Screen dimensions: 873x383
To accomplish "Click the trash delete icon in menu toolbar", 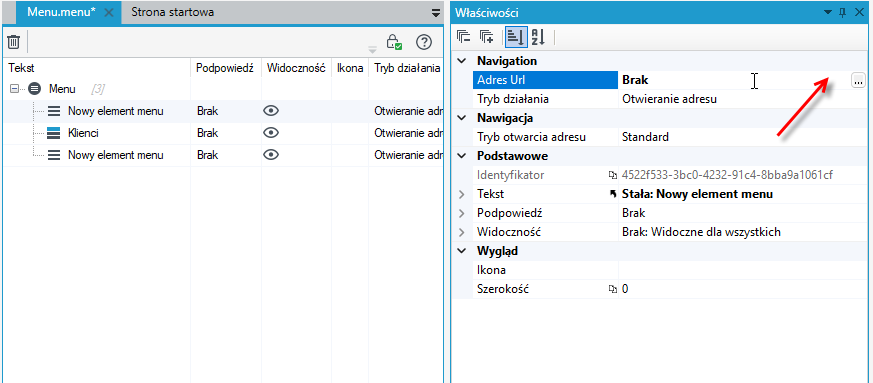I will pyautogui.click(x=13, y=42).
